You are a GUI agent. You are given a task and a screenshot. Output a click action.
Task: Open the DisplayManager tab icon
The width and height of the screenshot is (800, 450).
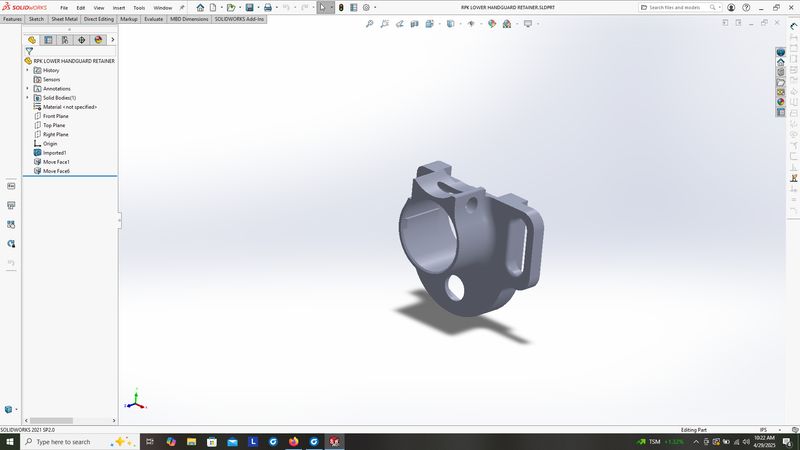pyautogui.click(x=98, y=40)
